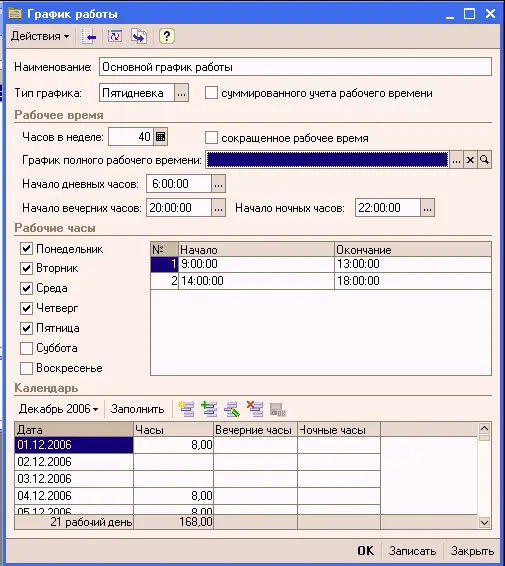Screen dimensions: 505x566
Task: Click the calendar scrollbar down arrow
Action: click(x=484, y=522)
